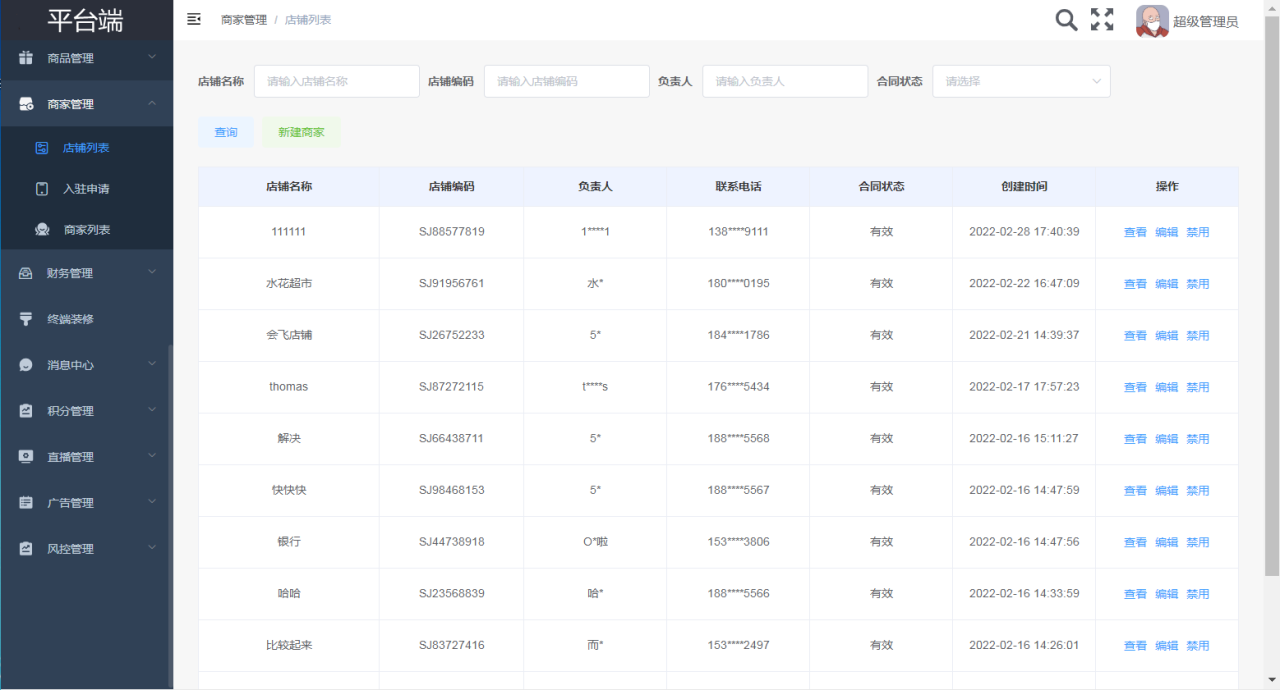Viewport: 1280px width, 690px height.
Task: Click the 入驻申请 icon in sidebar
Action: 42,189
